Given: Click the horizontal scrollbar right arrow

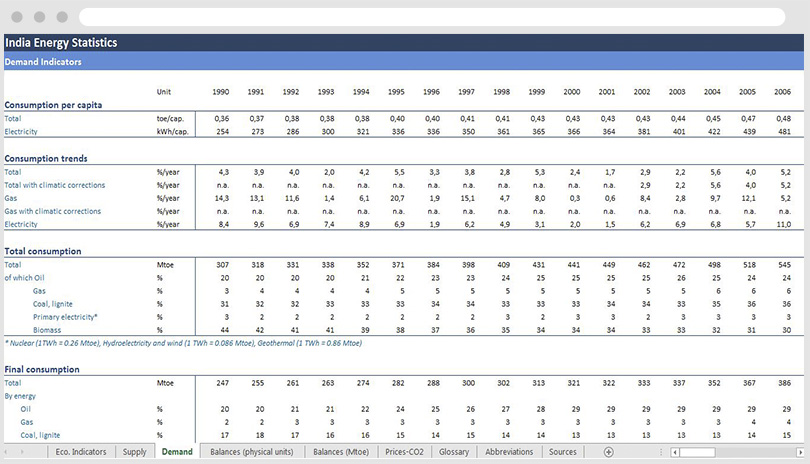Looking at the screenshot, I should [x=801, y=452].
